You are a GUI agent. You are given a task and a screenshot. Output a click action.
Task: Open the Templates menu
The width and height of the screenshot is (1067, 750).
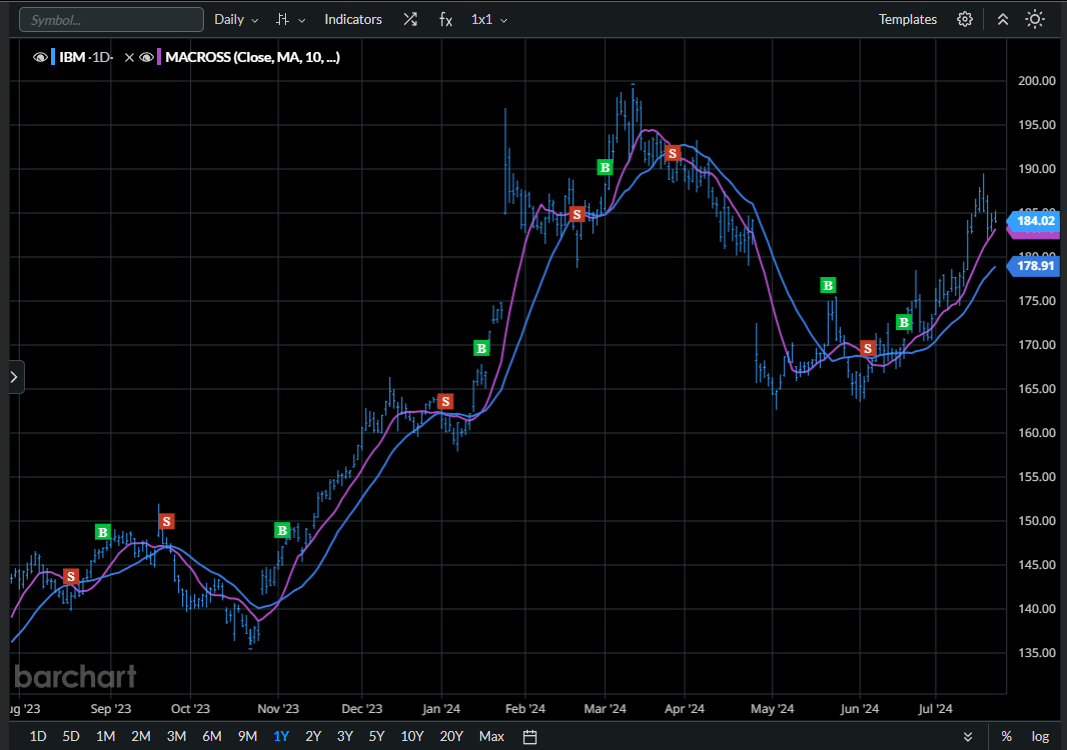(x=907, y=20)
